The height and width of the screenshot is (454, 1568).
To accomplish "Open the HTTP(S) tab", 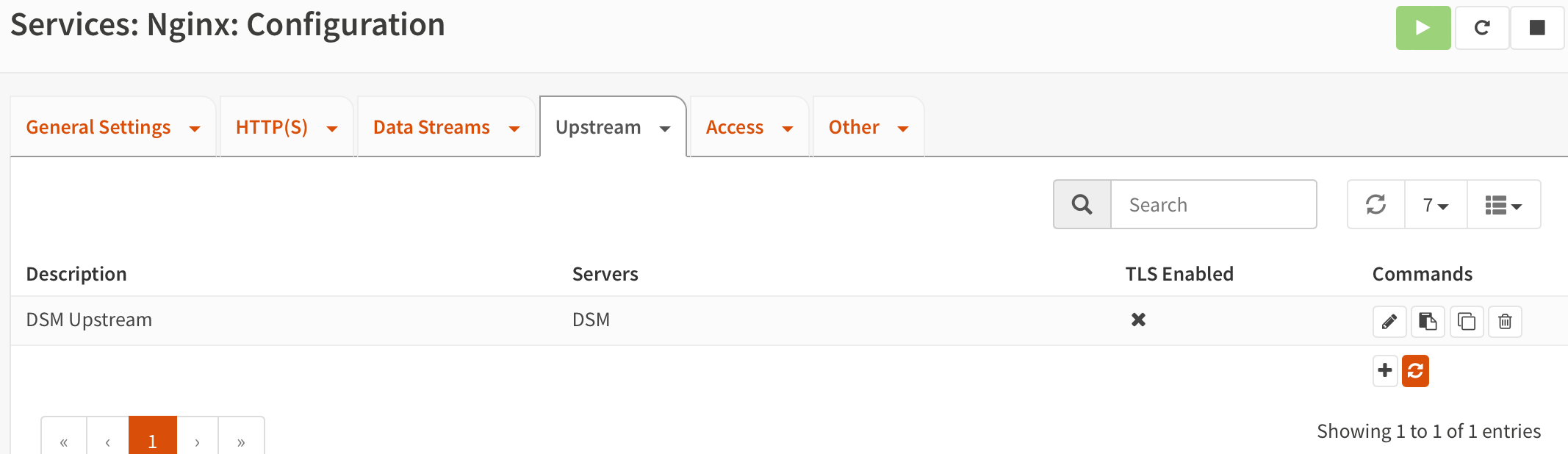I will click(x=272, y=127).
